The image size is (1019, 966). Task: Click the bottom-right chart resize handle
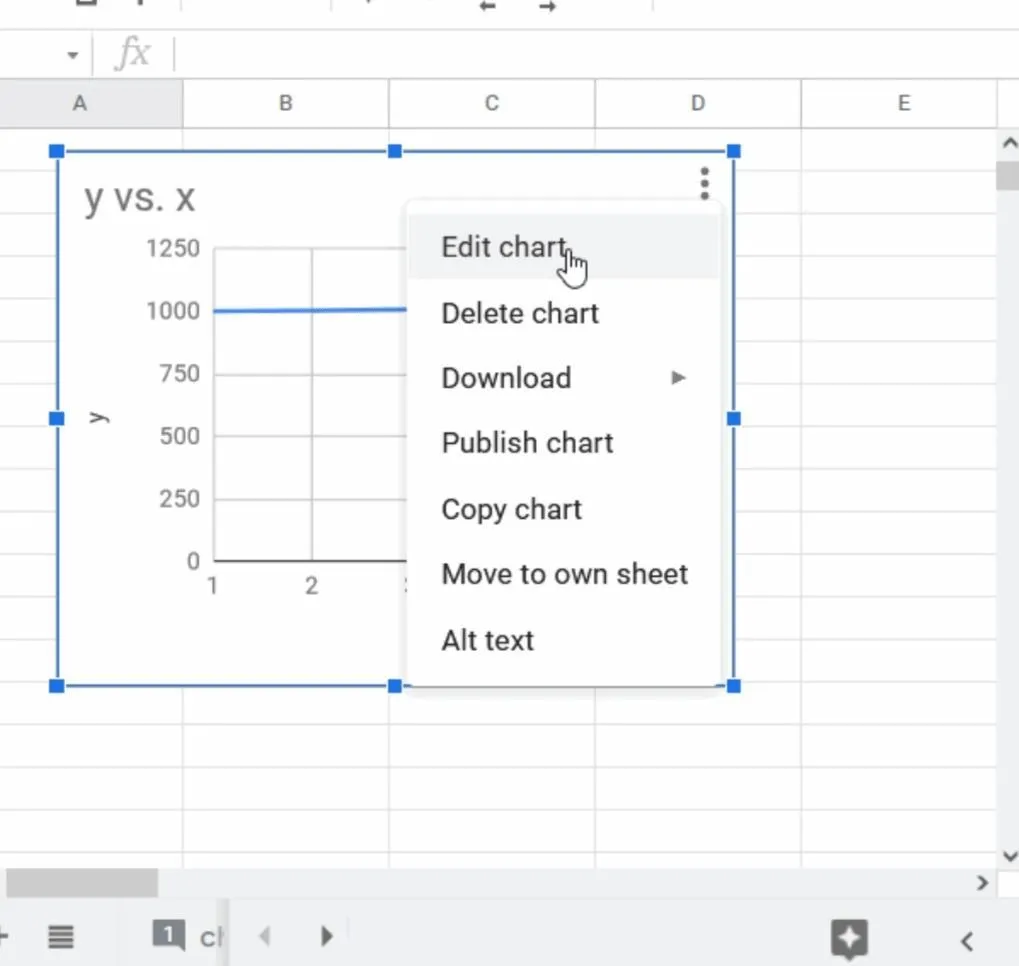tap(734, 686)
